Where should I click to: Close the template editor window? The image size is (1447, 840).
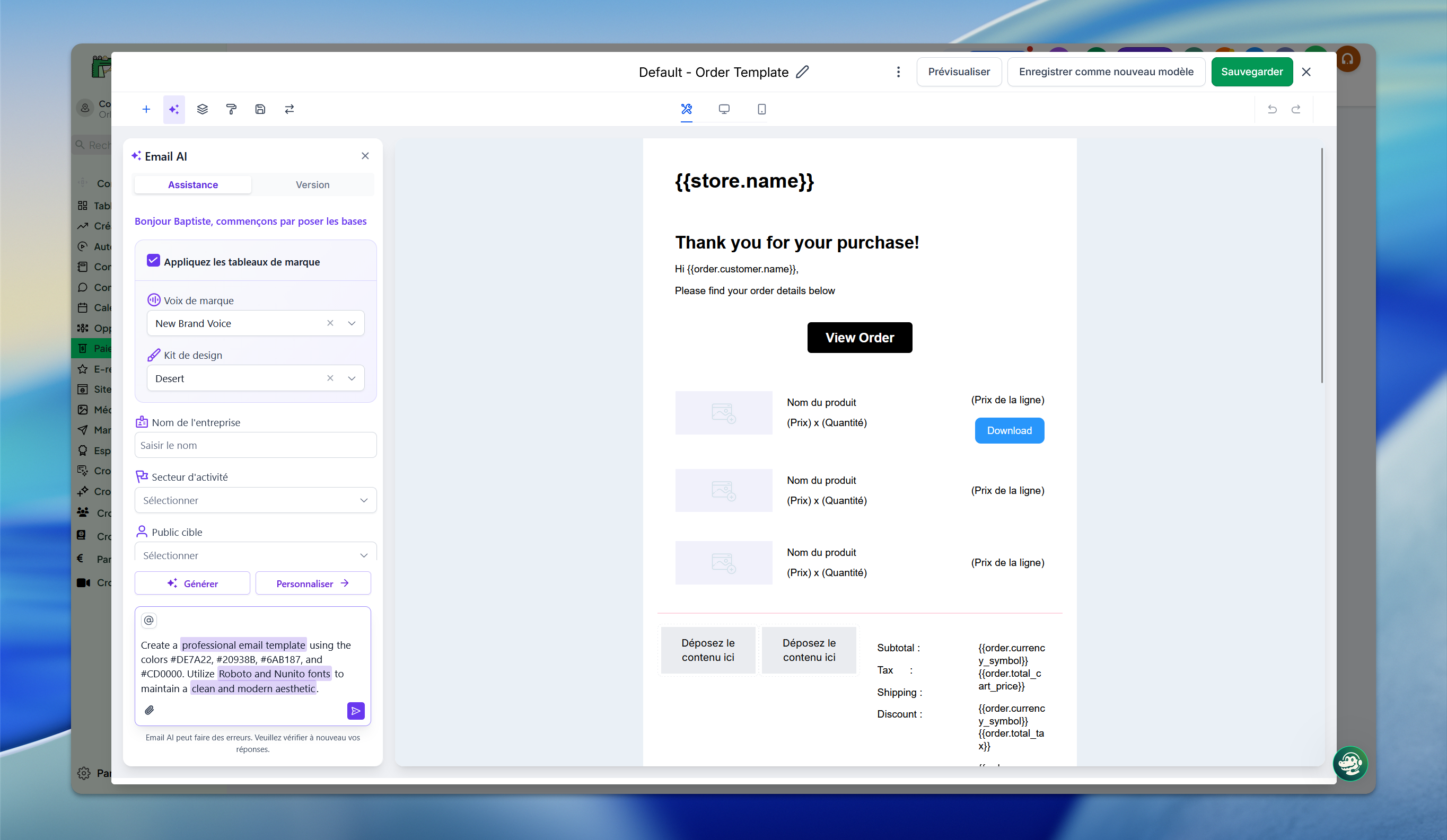point(1306,72)
